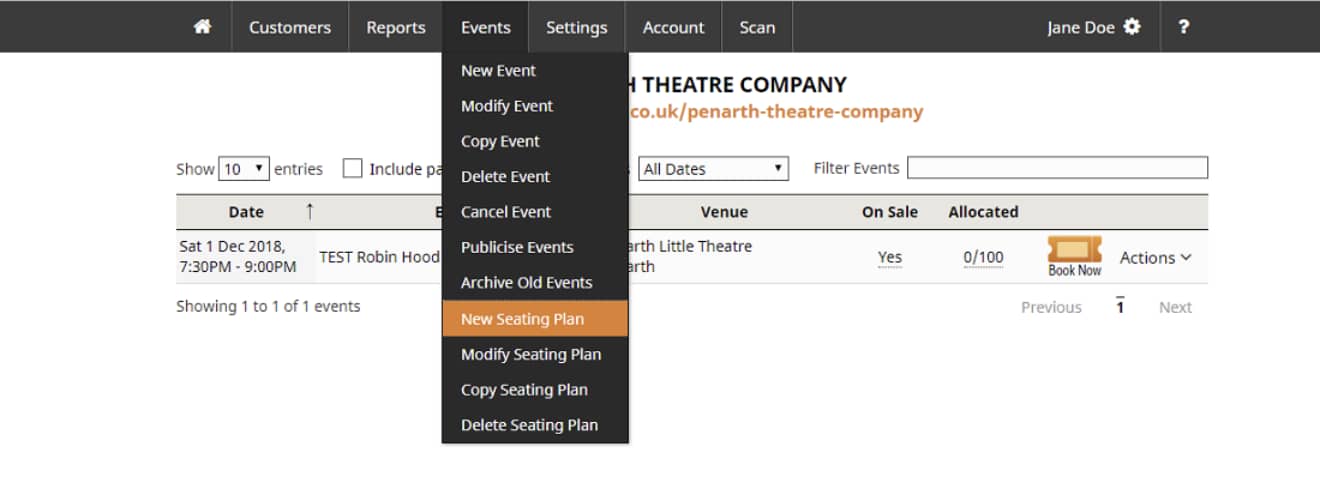Toggle the Include past events checkbox

tap(352, 169)
